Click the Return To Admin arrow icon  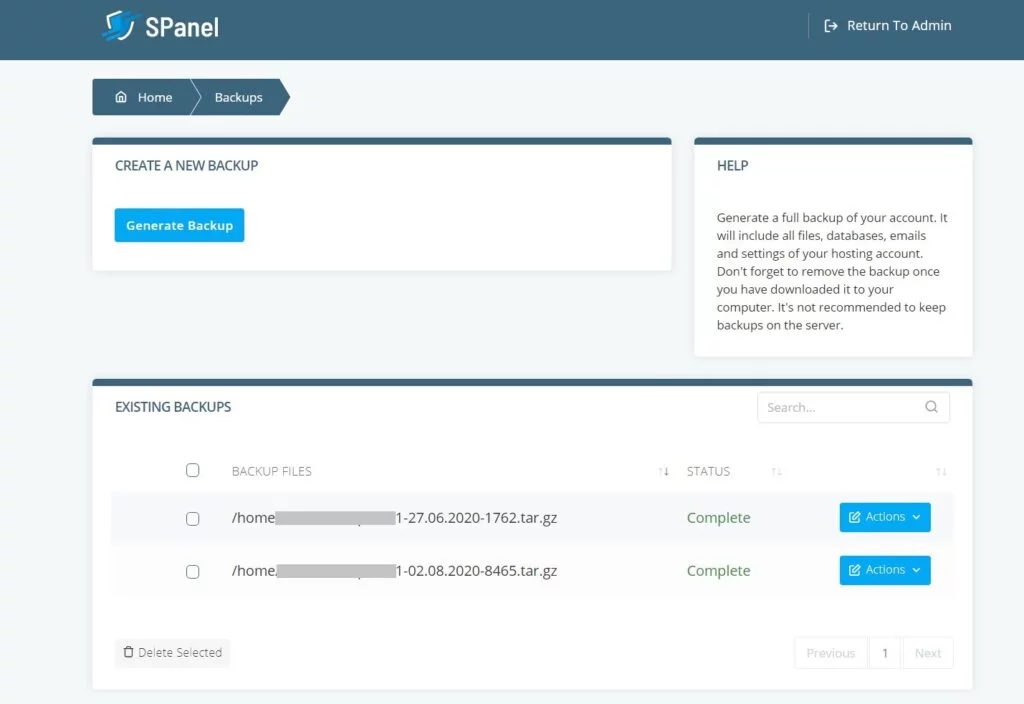point(831,26)
